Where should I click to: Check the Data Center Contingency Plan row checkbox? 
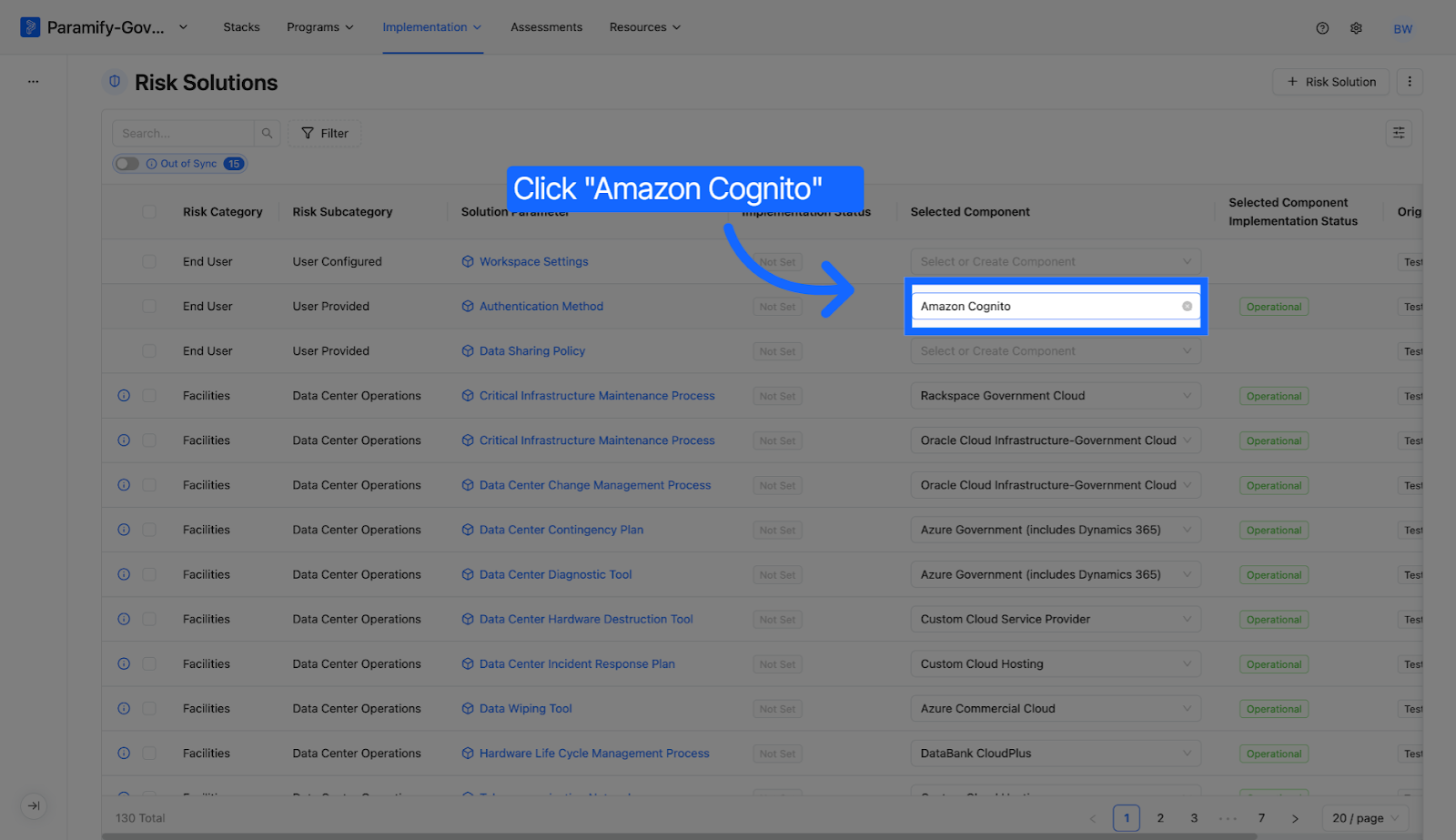pyautogui.click(x=149, y=530)
